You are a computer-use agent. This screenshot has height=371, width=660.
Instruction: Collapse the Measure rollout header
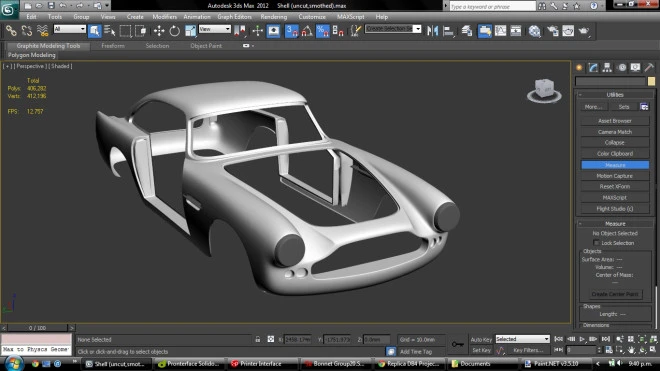[x=615, y=224]
